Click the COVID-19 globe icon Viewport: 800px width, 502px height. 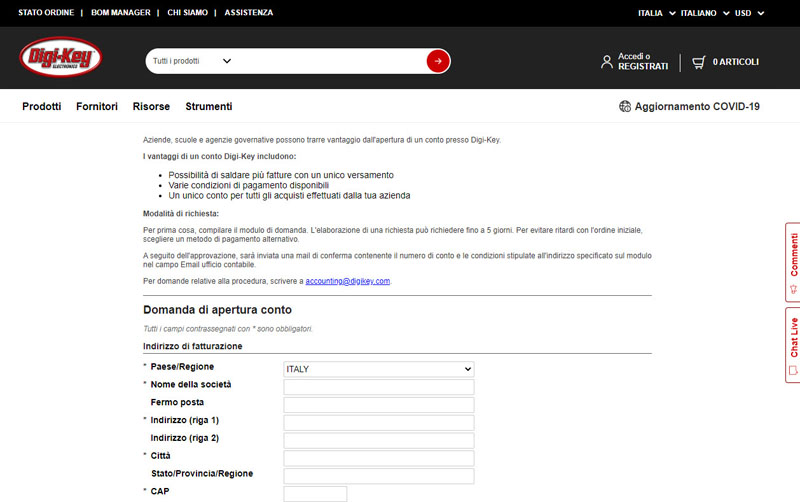tap(625, 106)
